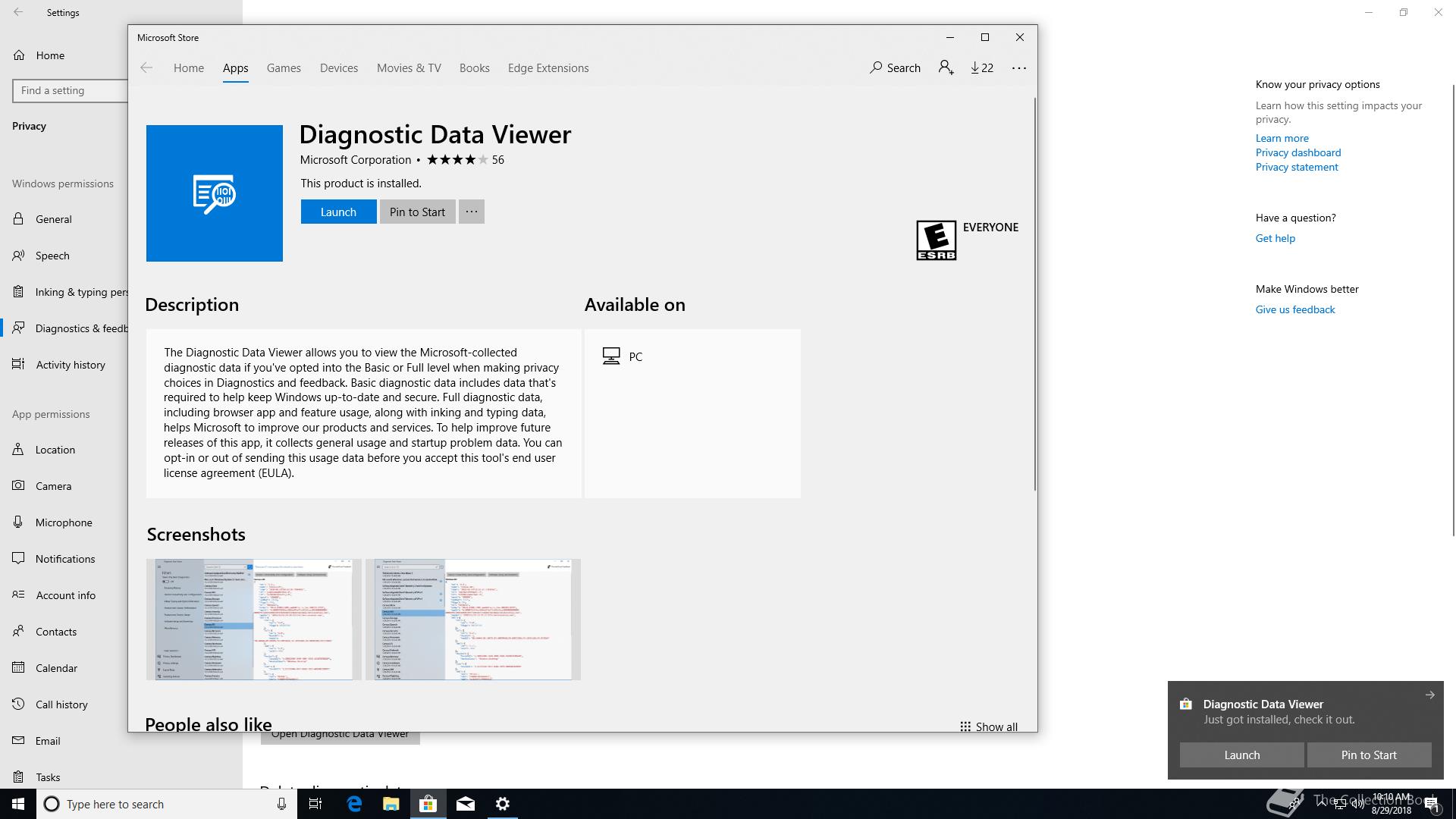Viewport: 1456px width, 819px height.
Task: Click the PC device icon
Action: point(611,356)
